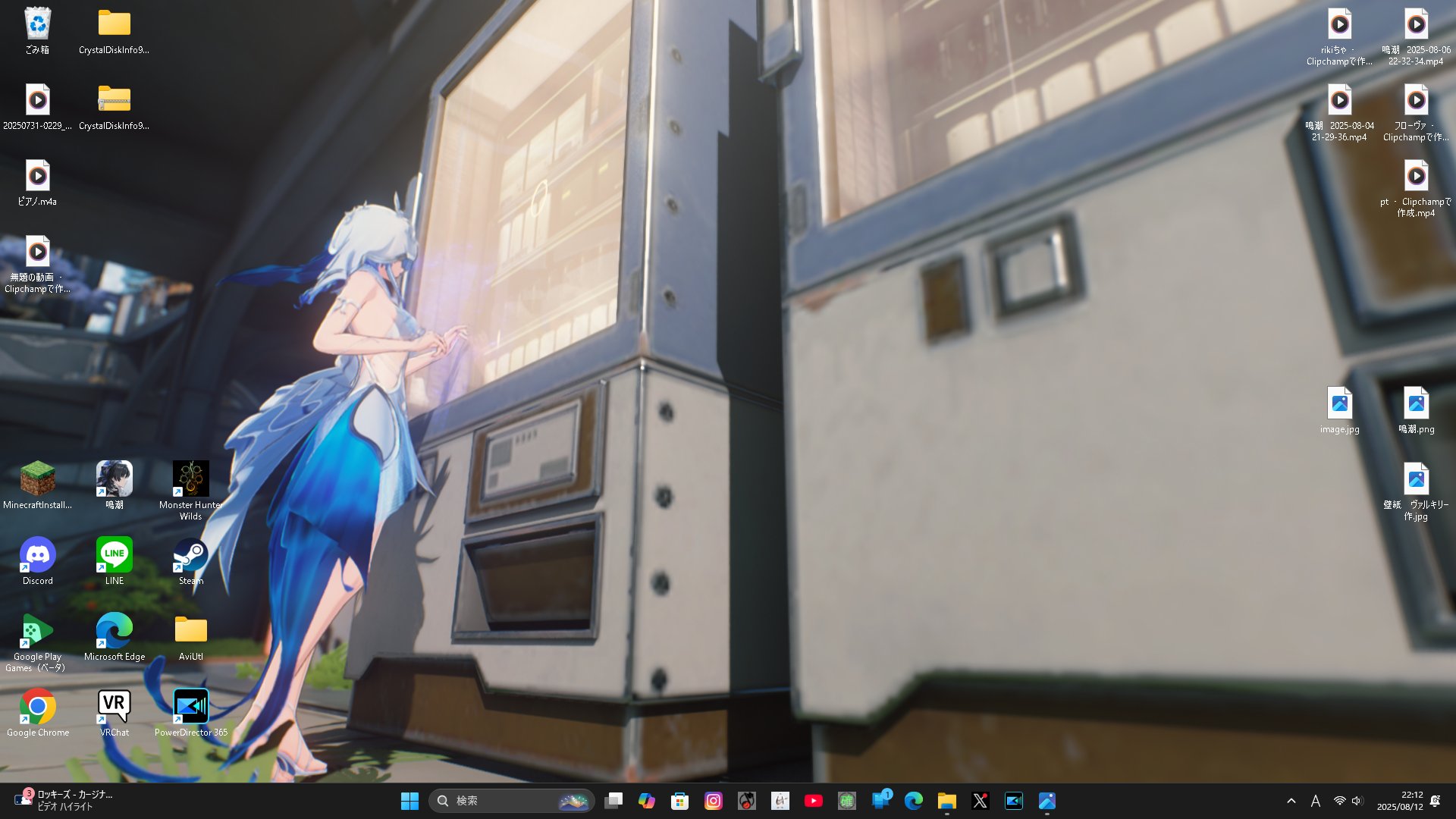Open Wi-Fi and volume quick settings
Image resolution: width=1456 pixels, height=819 pixels.
coord(1348,801)
